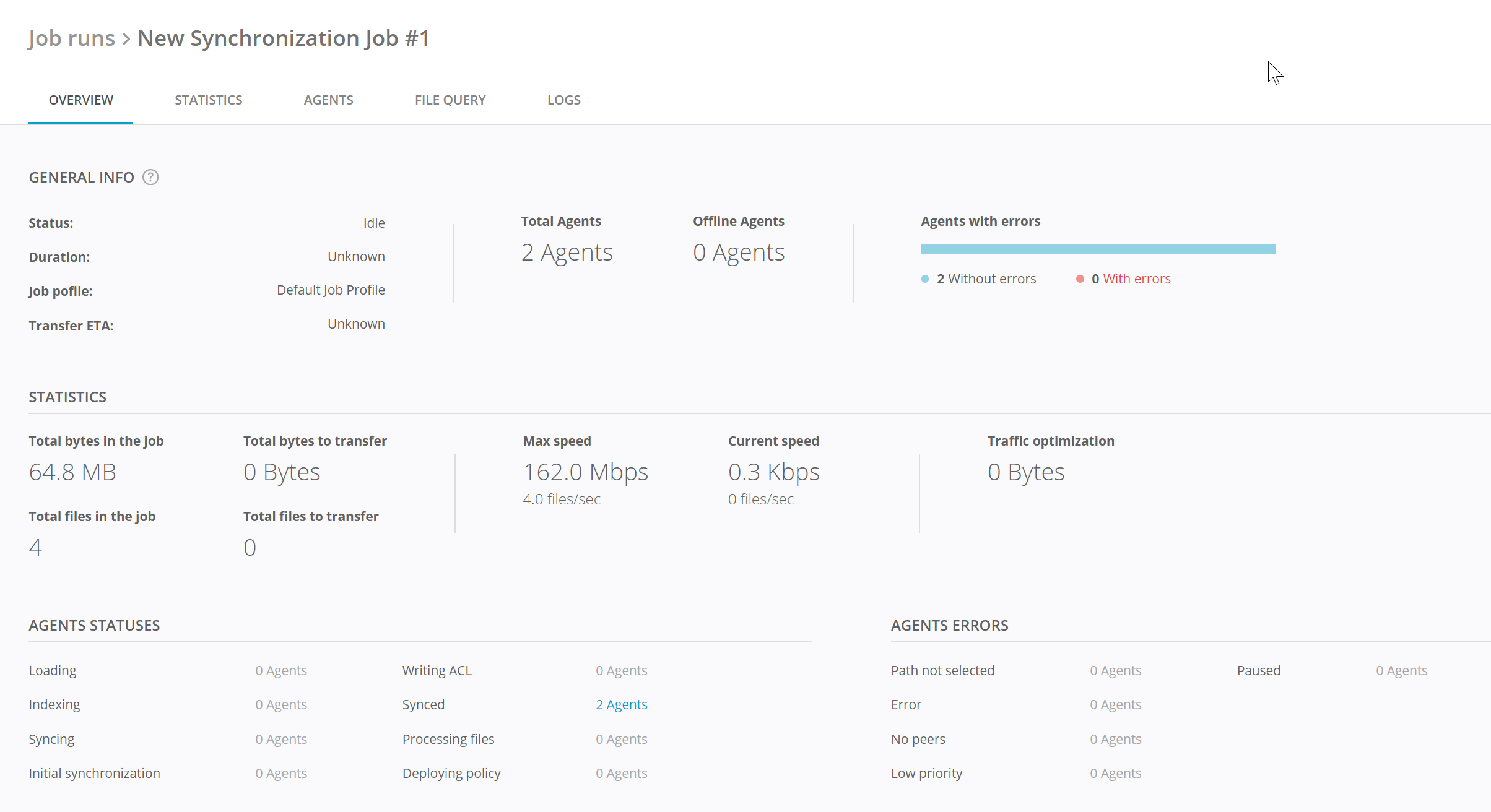
Task: Click the 2 Agents total count
Action: pyautogui.click(x=567, y=253)
